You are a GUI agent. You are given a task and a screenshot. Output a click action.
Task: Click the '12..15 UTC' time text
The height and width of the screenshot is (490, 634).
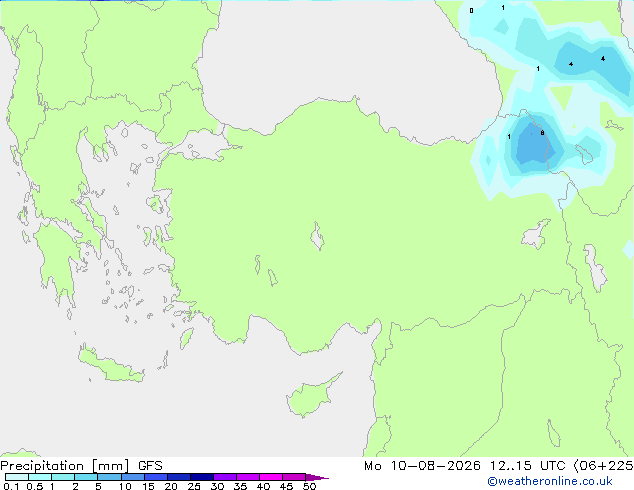click(x=527, y=466)
